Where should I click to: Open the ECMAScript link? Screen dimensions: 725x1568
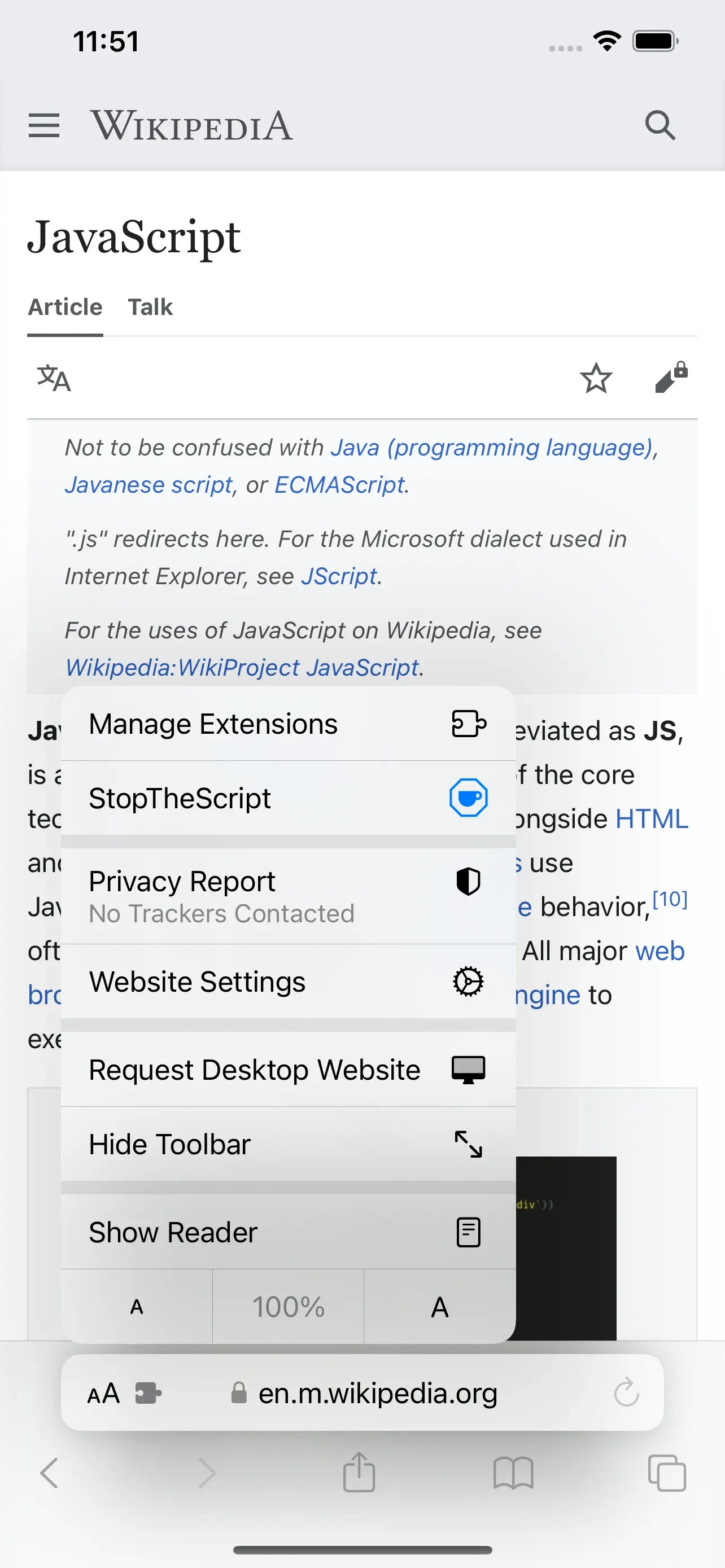click(340, 484)
